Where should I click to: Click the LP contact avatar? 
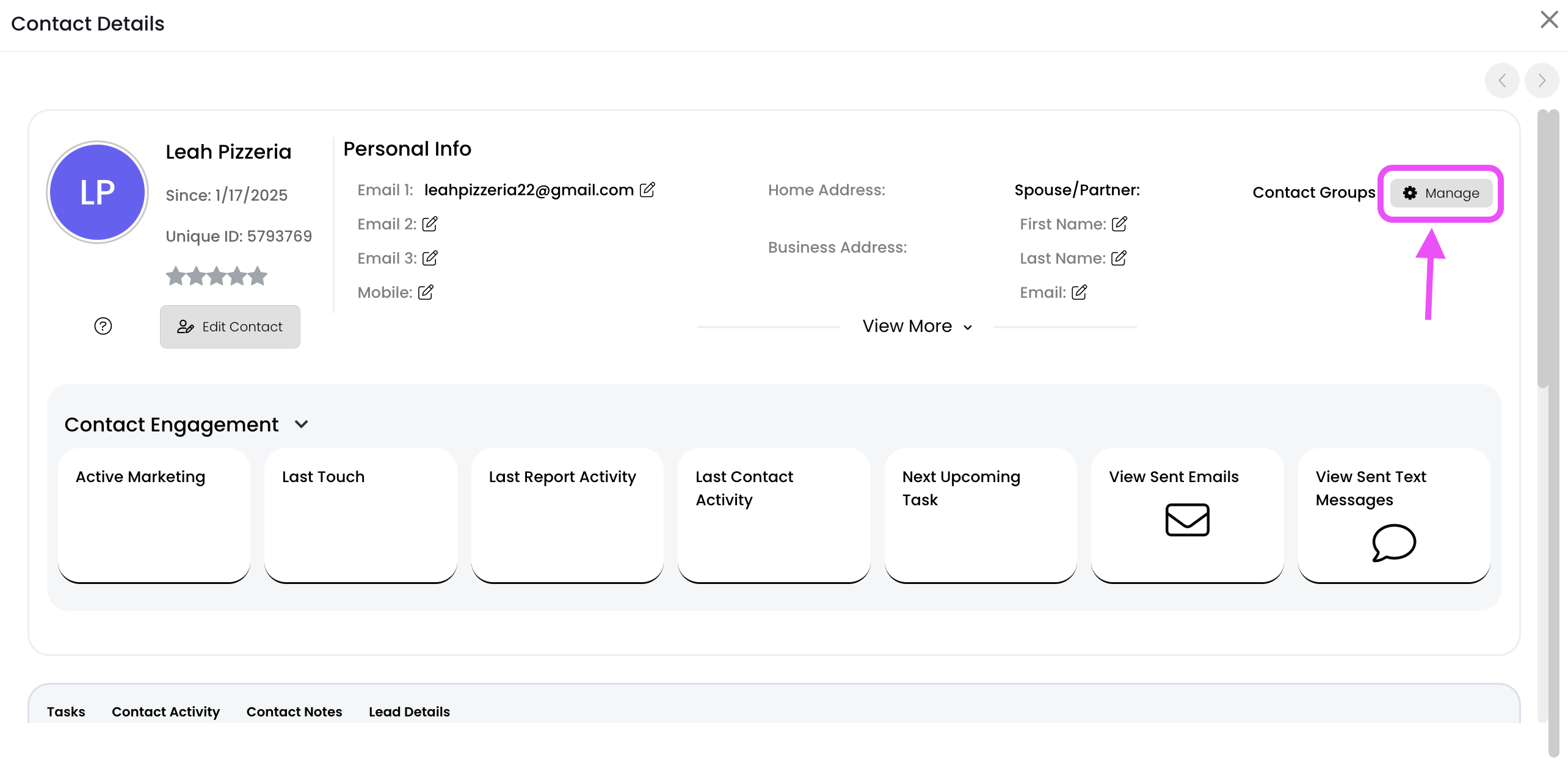point(98,192)
